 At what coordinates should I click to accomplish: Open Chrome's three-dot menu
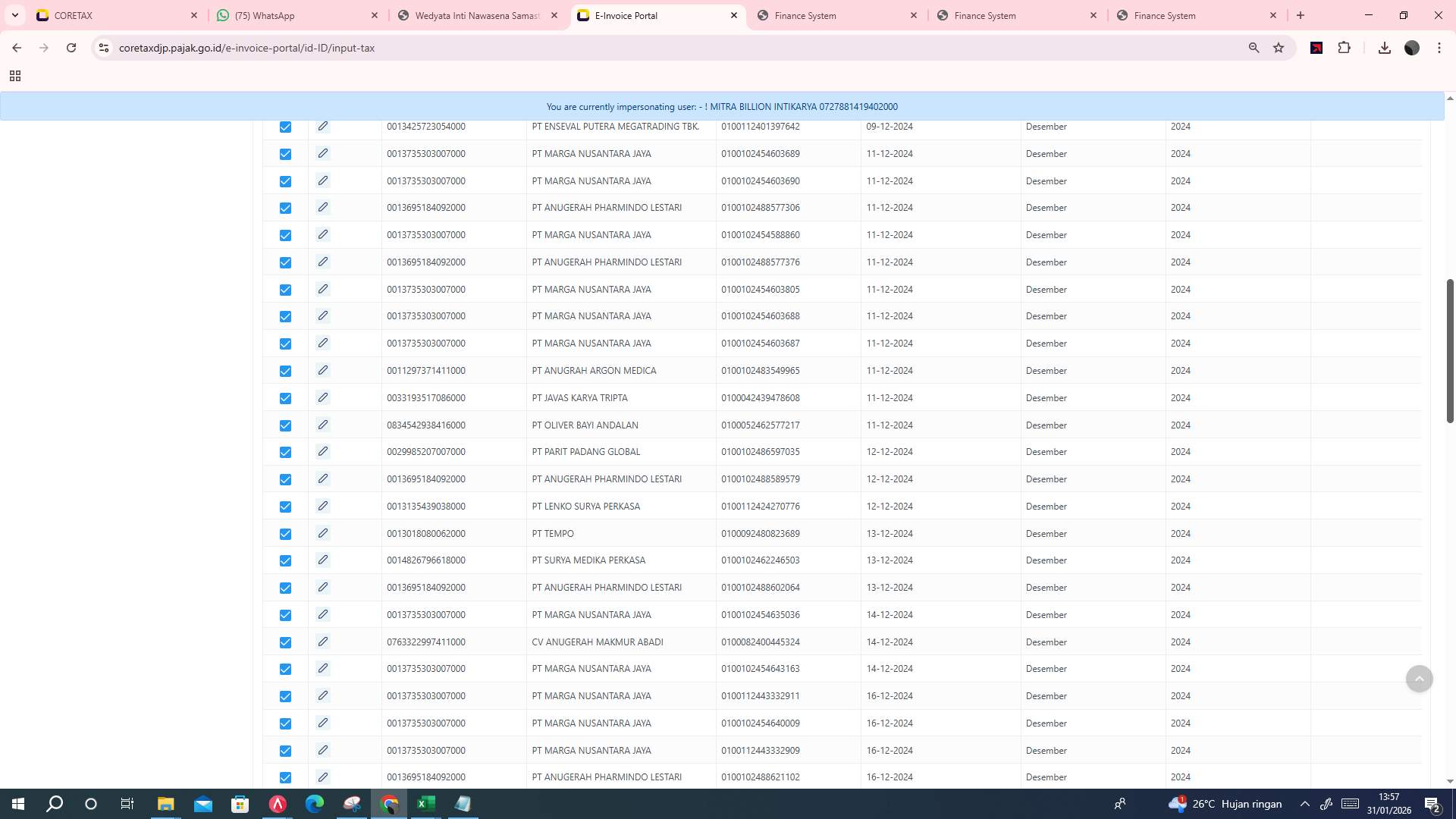[1439, 47]
